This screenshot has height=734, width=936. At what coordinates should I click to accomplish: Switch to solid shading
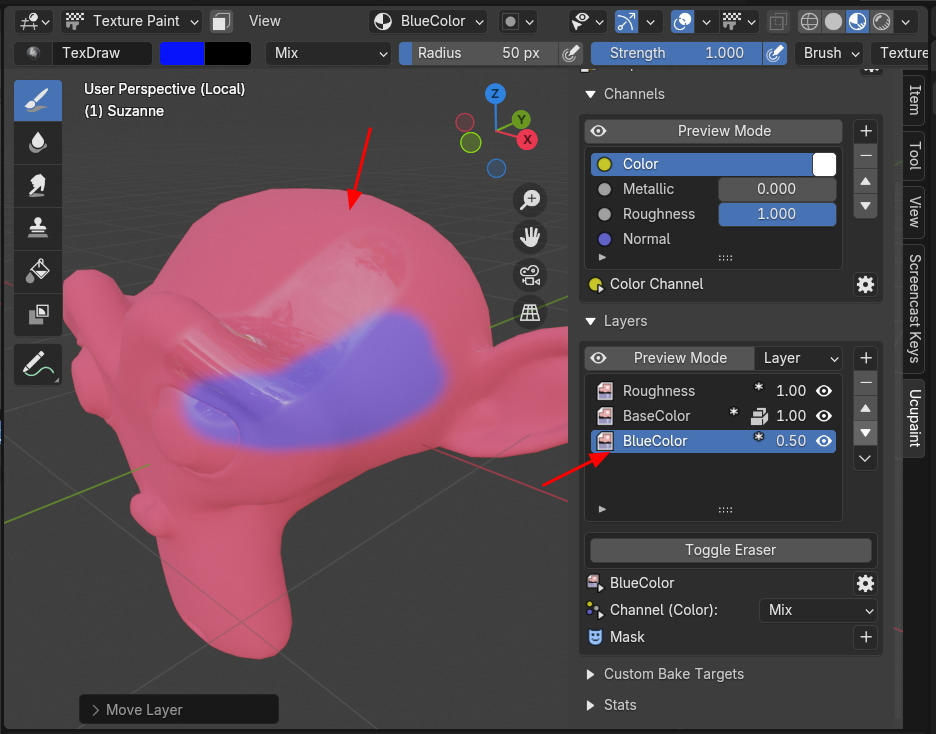pyautogui.click(x=833, y=22)
